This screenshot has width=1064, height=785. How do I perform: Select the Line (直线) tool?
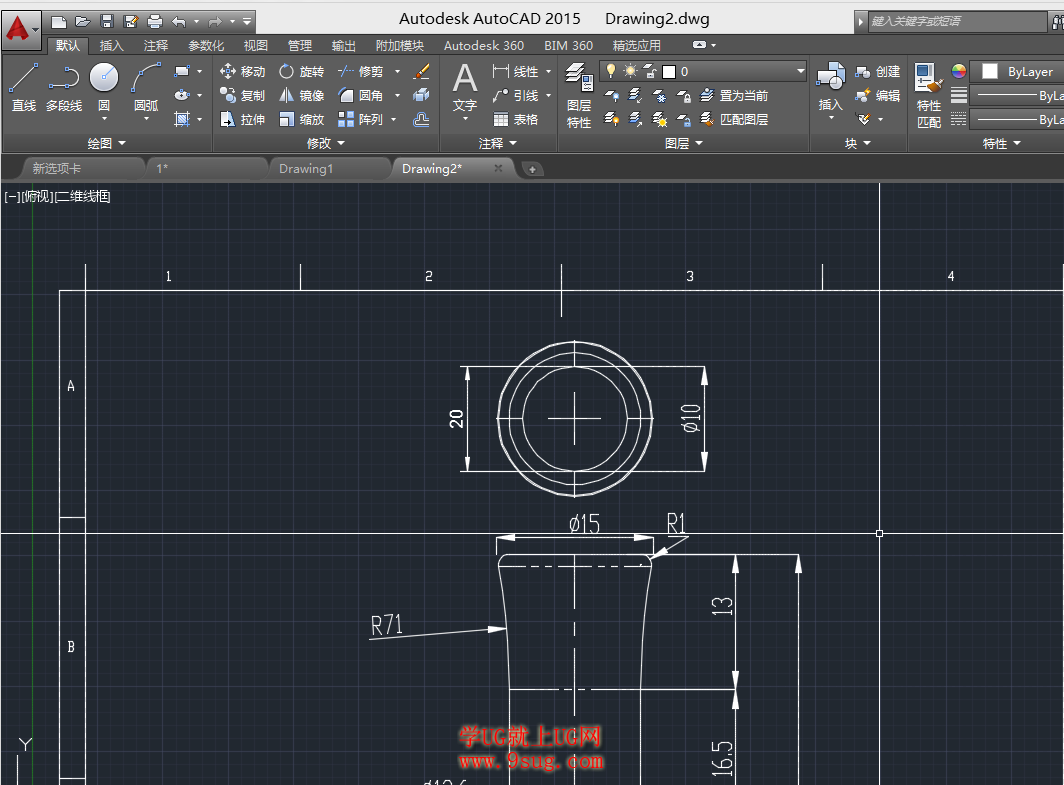pyautogui.click(x=24, y=88)
